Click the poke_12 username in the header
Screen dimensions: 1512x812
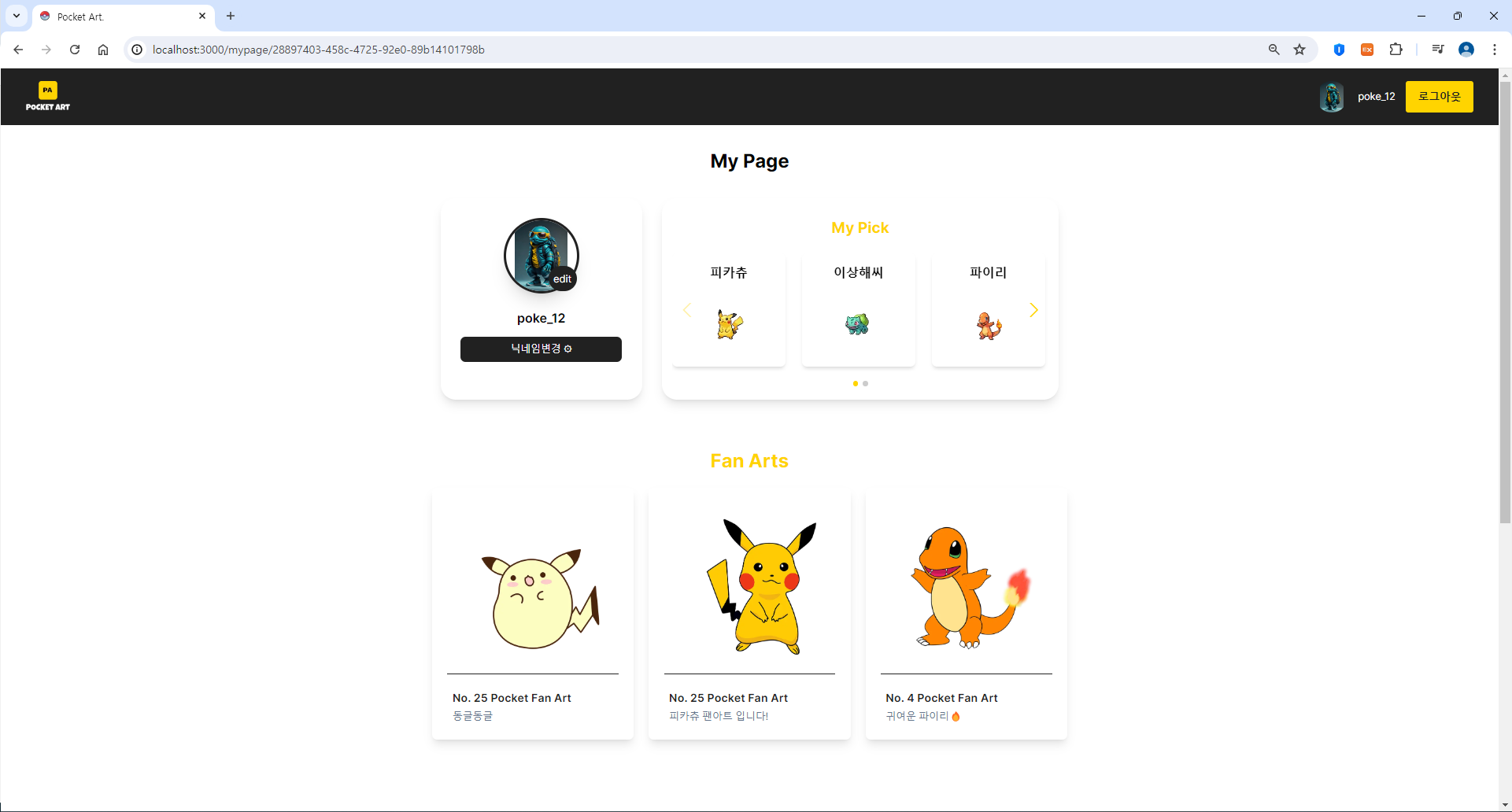[1376, 97]
